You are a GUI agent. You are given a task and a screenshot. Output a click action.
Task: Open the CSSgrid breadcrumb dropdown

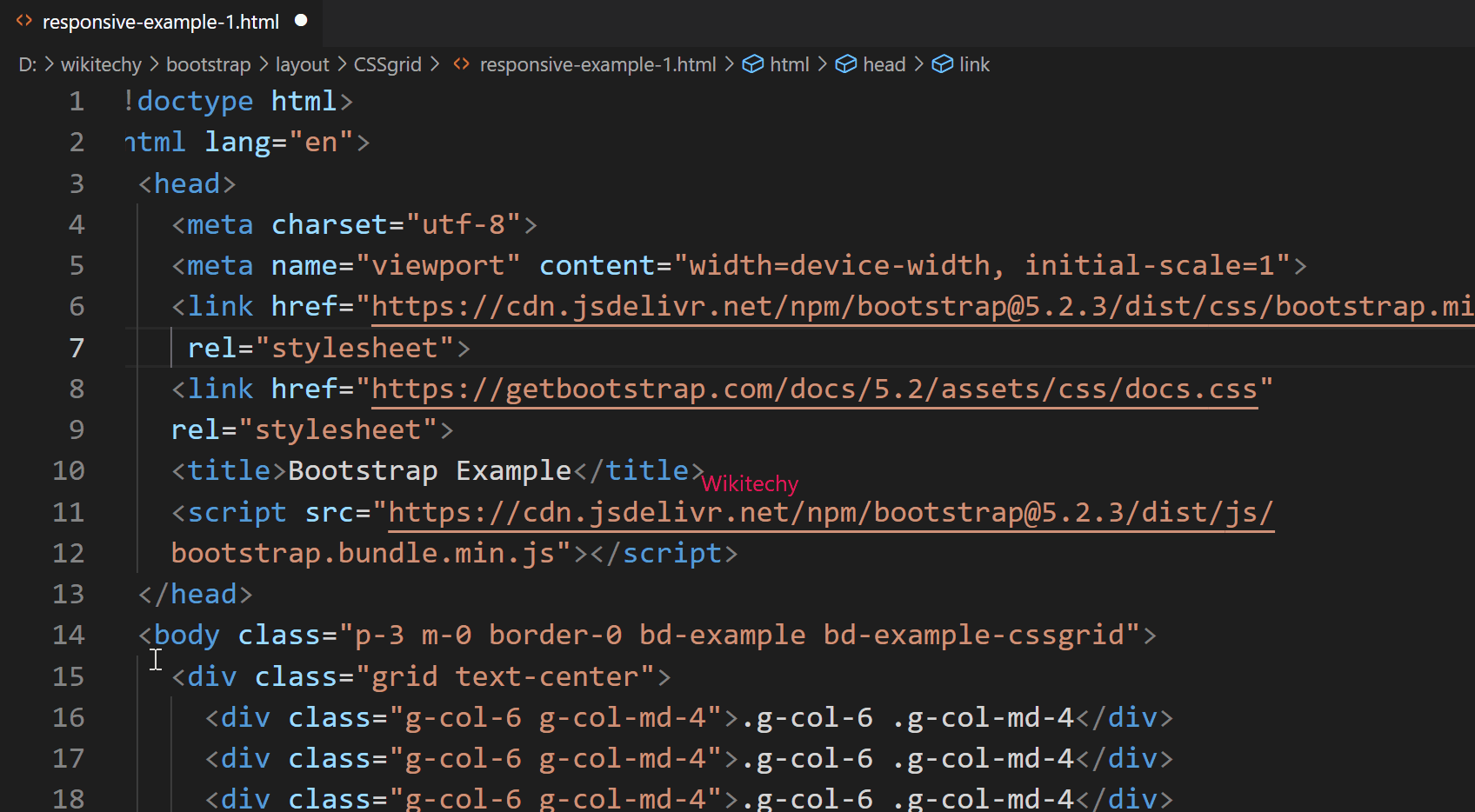coord(387,63)
